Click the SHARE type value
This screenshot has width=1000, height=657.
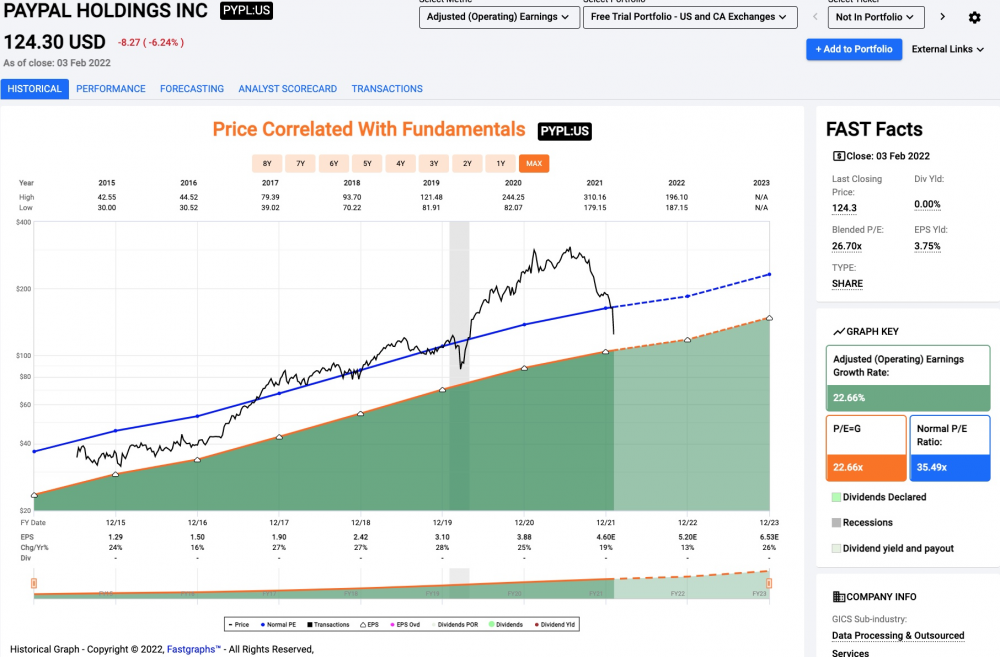847,284
